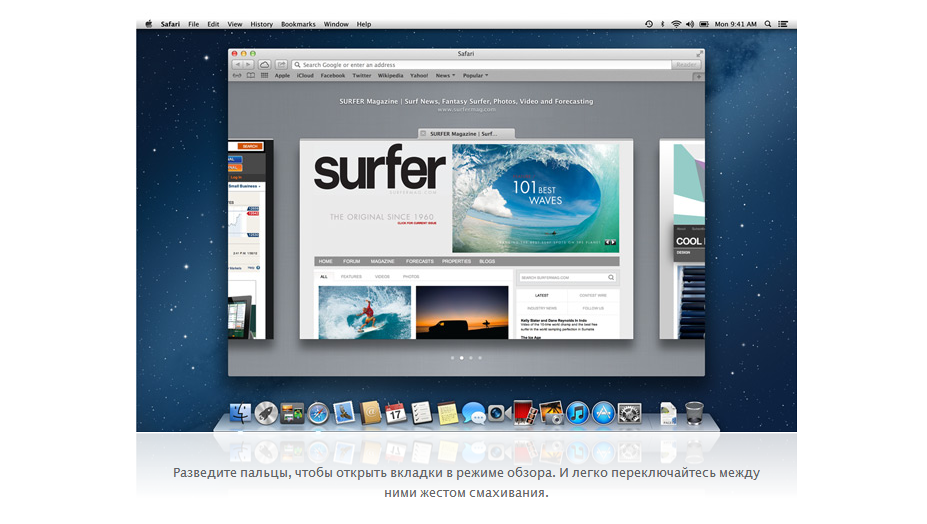Open the Apple bookmark link
This screenshot has width=927, height=524.
click(282, 76)
